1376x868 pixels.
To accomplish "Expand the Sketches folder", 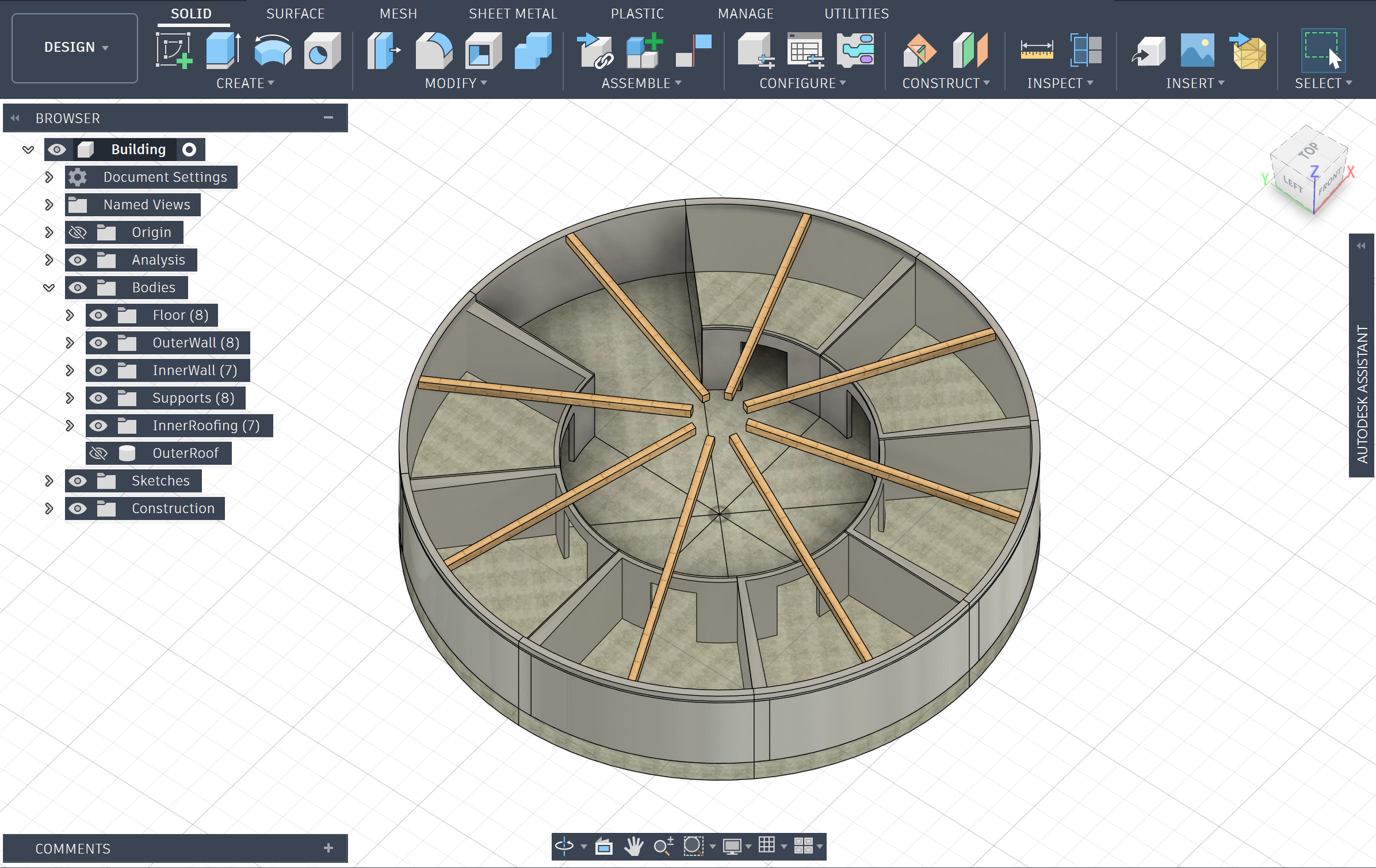I will tap(49, 481).
